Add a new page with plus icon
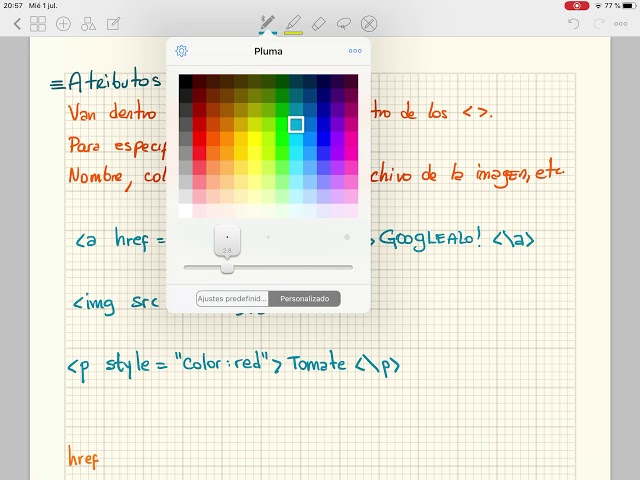 [63, 24]
